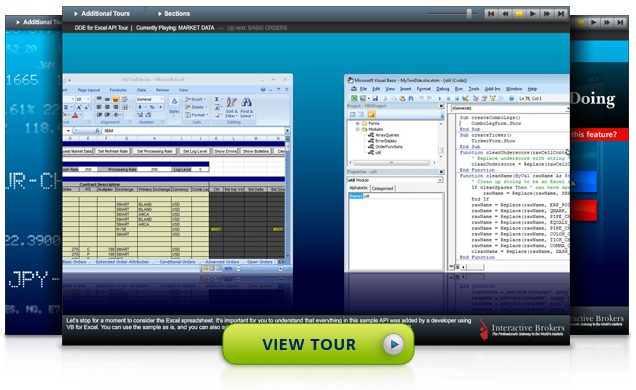Click Styles icon in Excel ribbon

coord(174,105)
